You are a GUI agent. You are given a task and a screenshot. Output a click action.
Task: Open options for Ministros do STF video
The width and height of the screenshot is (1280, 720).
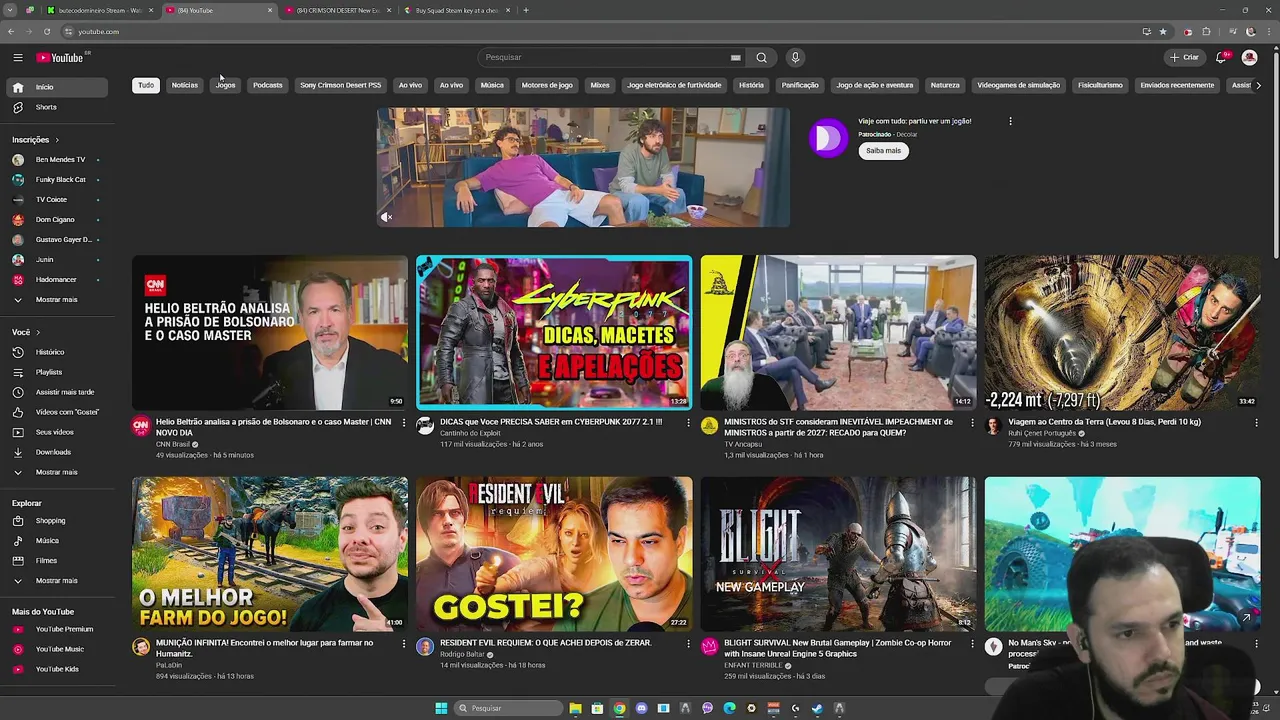click(972, 423)
